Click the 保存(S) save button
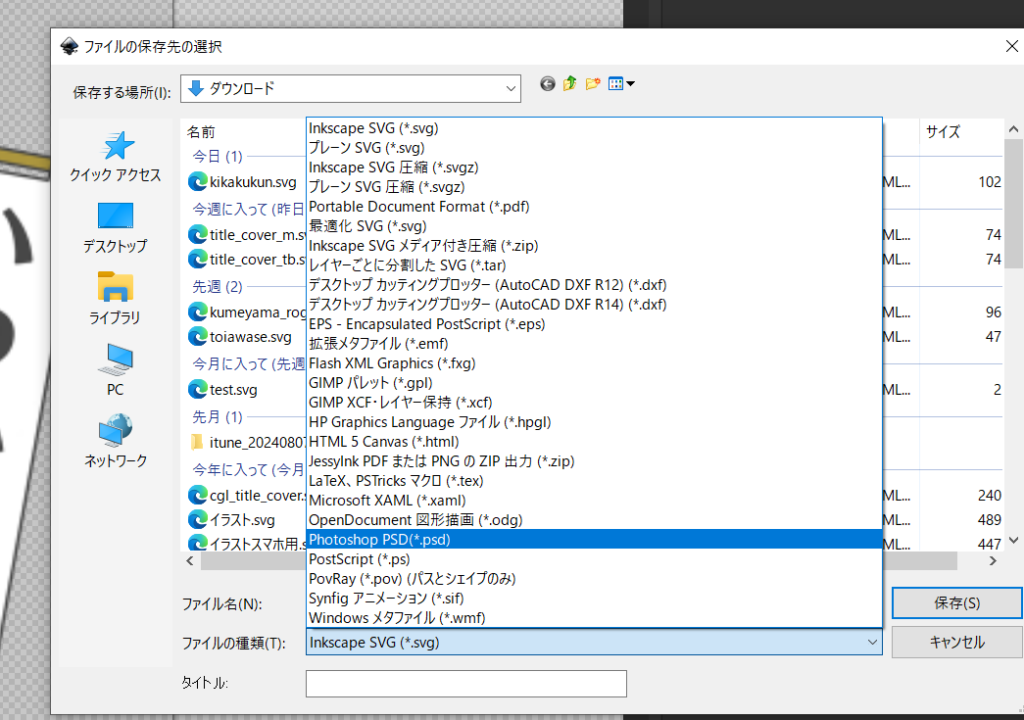This screenshot has height=720, width=1024. click(957, 603)
